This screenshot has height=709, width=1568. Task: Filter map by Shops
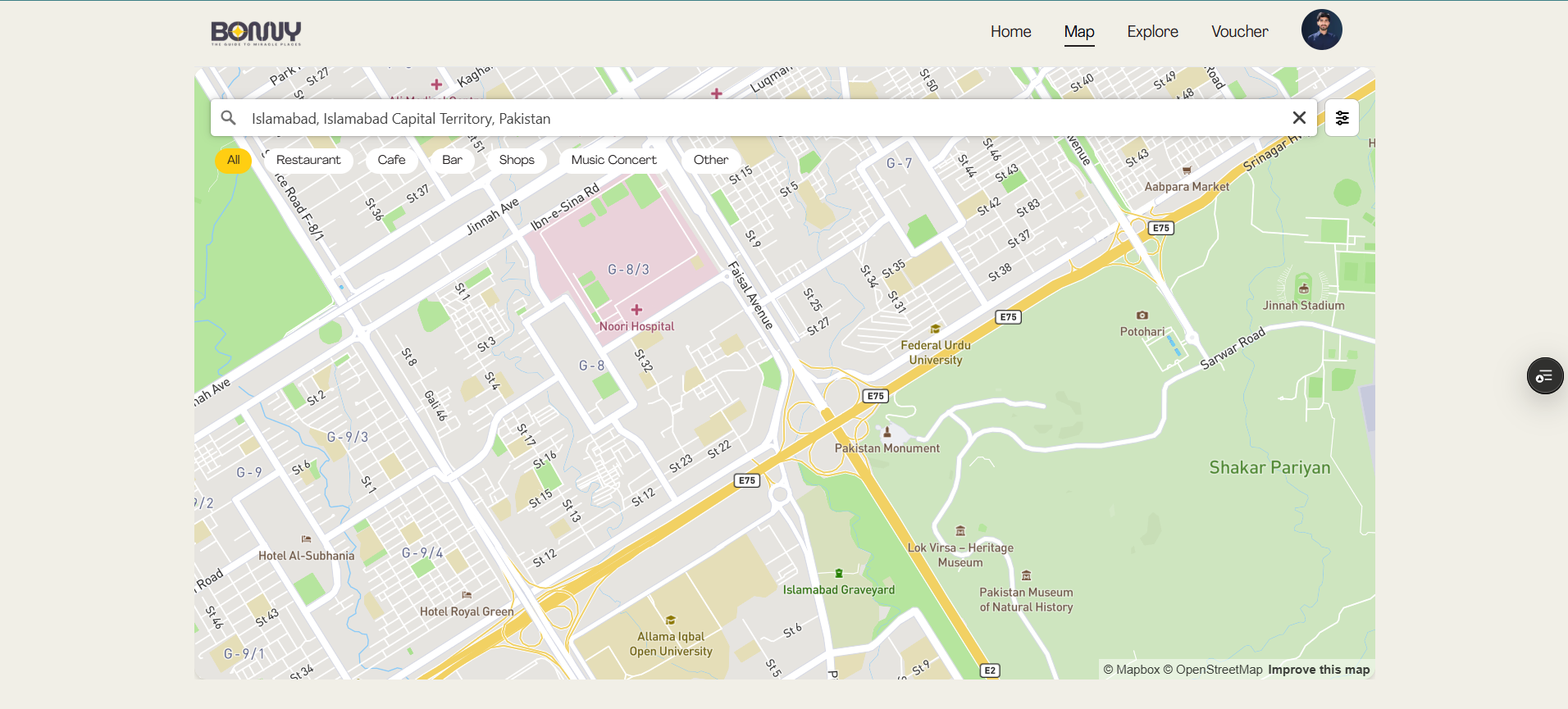(x=517, y=160)
